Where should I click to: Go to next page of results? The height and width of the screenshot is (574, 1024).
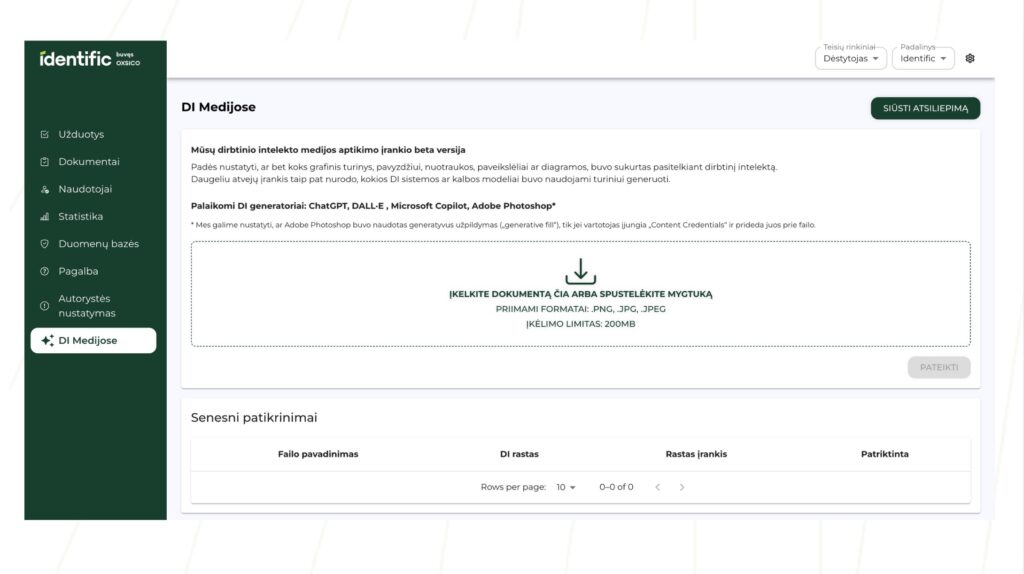682,487
